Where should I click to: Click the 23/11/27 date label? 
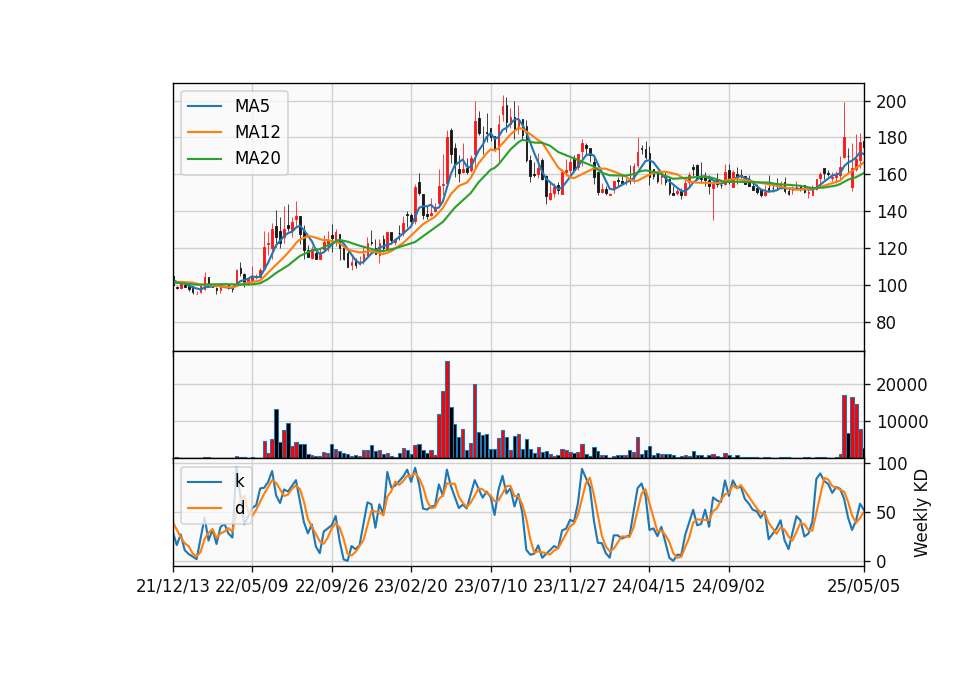pyautogui.click(x=570, y=586)
